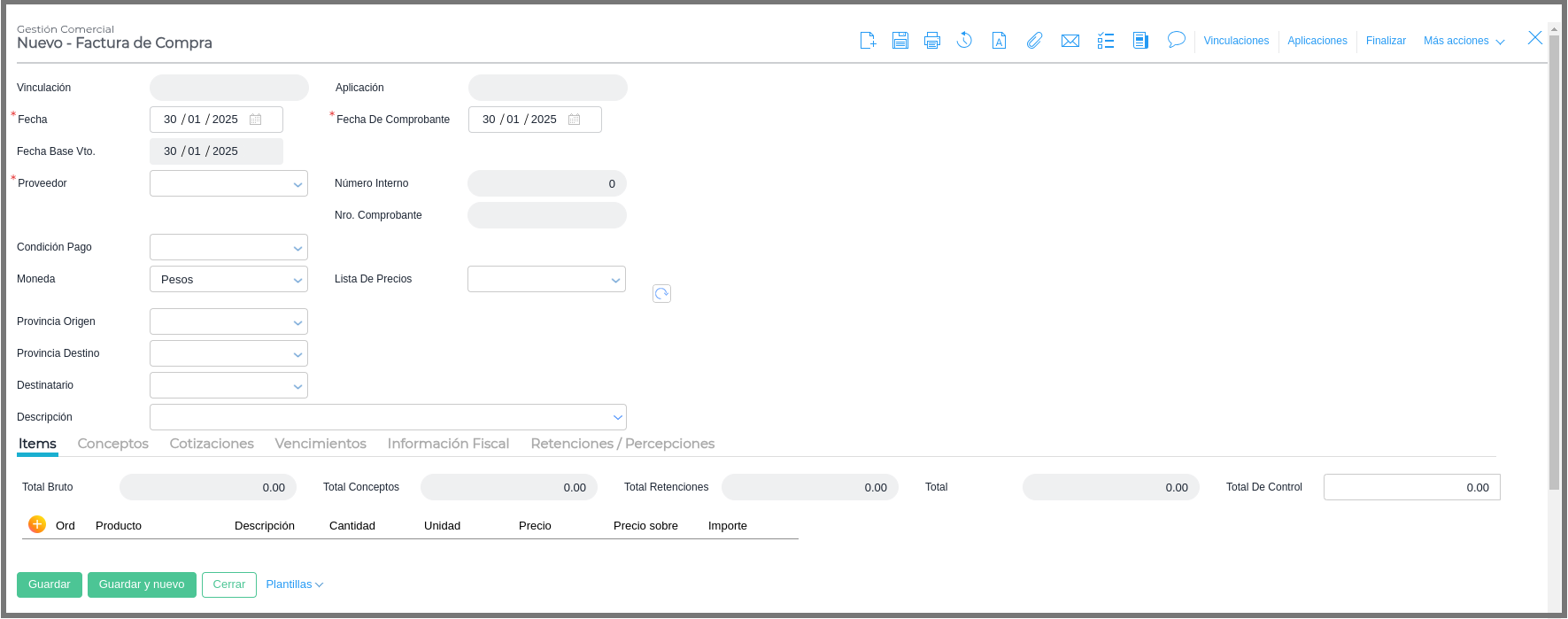Viewport: 1568px width, 619px height.
Task: Click the Fecha De Comprobante date field
Action: point(535,120)
